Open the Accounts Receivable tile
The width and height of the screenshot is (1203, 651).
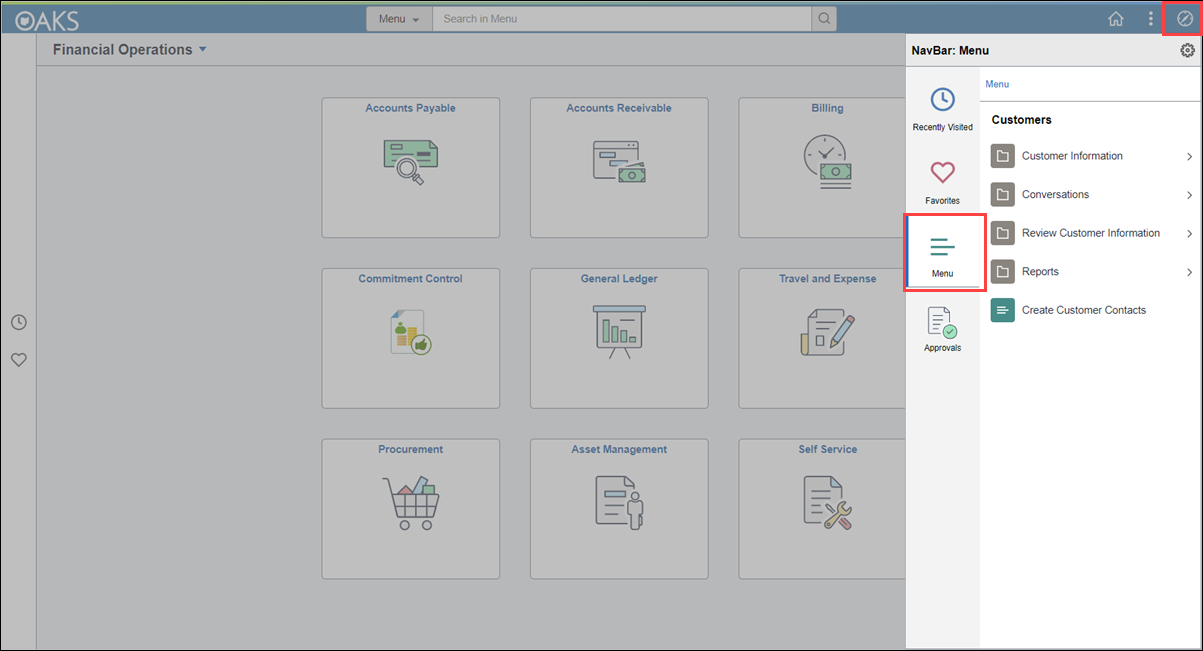[x=619, y=168]
